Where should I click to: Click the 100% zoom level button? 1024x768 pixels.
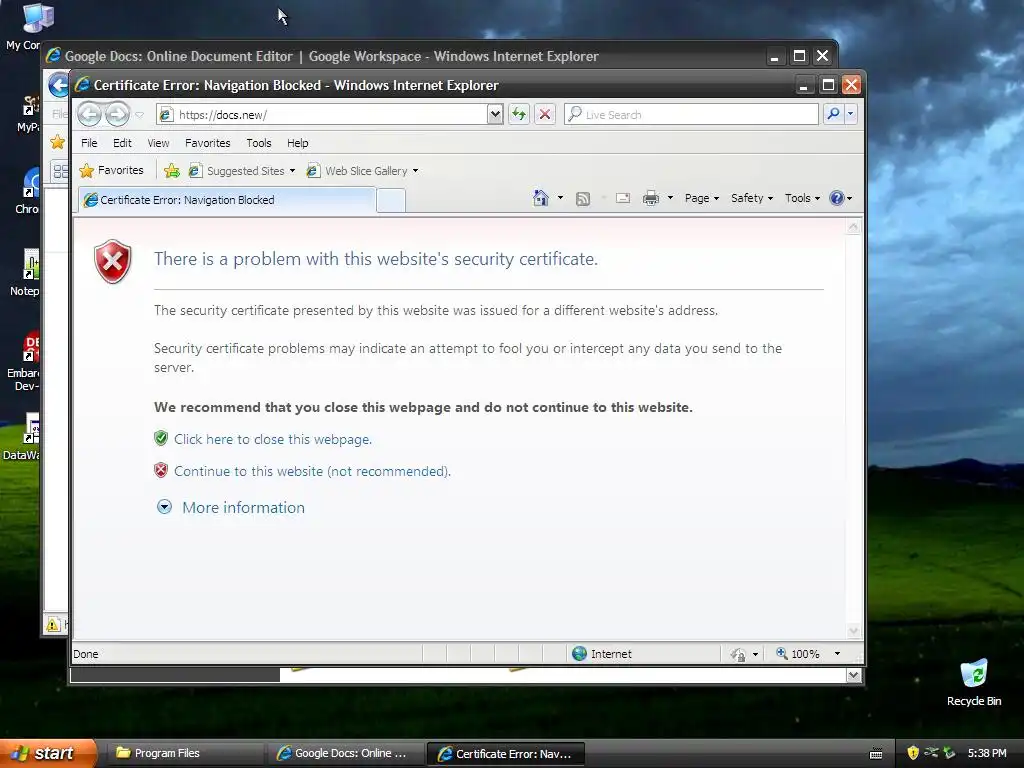point(797,654)
